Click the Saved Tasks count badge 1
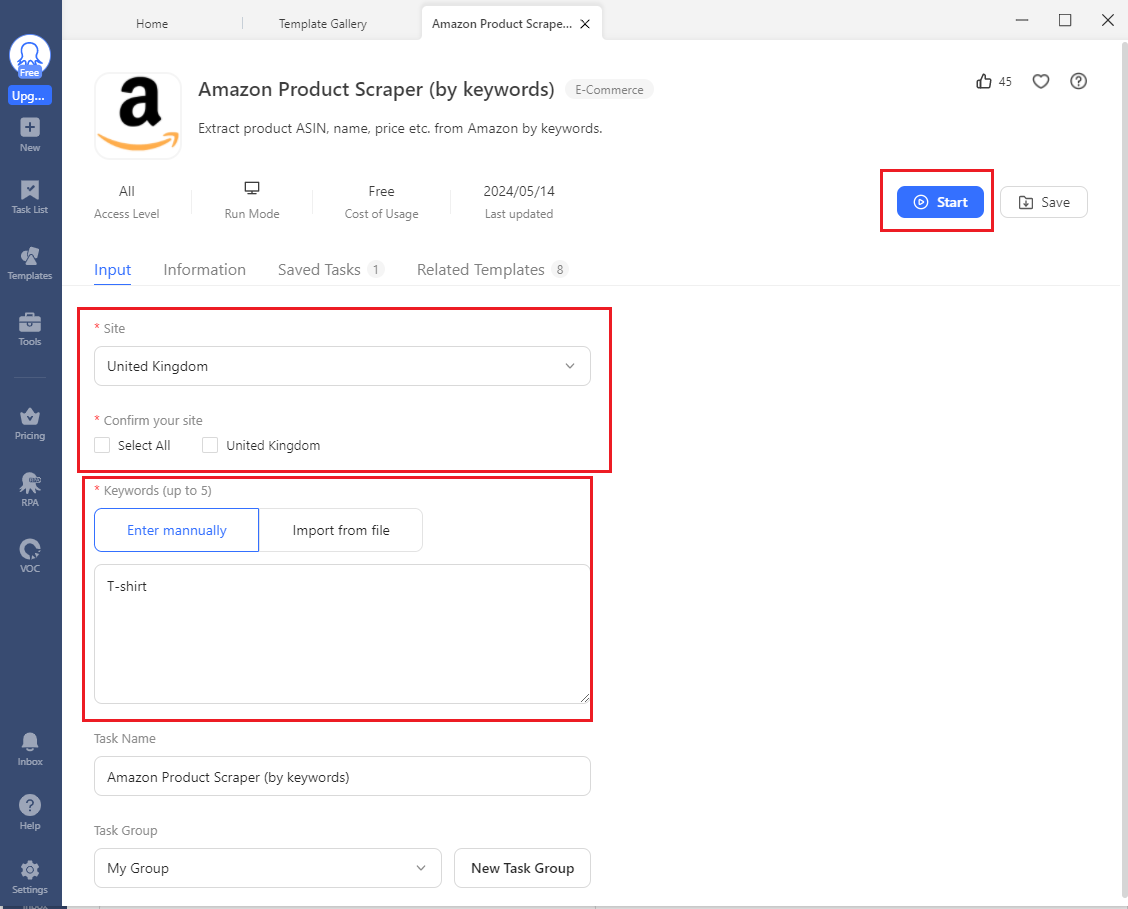This screenshot has height=909, width=1128. pos(376,270)
